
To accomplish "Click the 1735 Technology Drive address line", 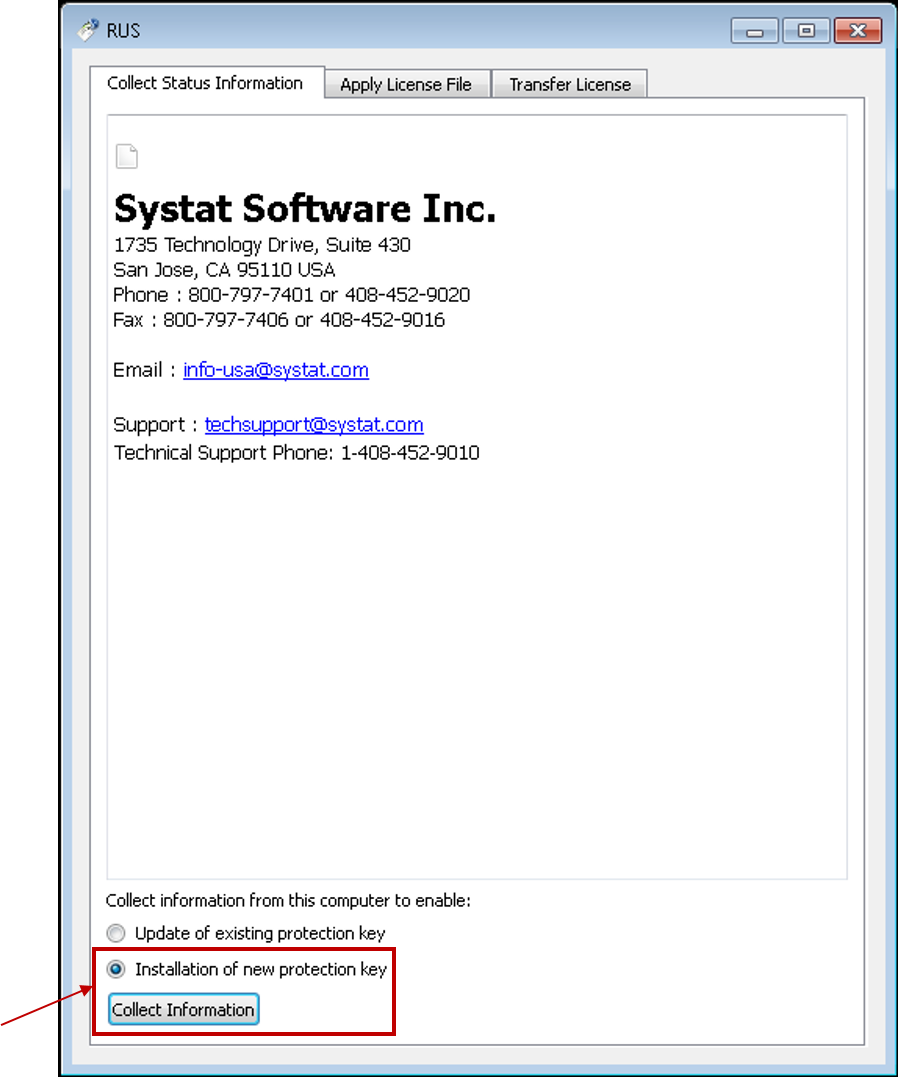I will [262, 245].
